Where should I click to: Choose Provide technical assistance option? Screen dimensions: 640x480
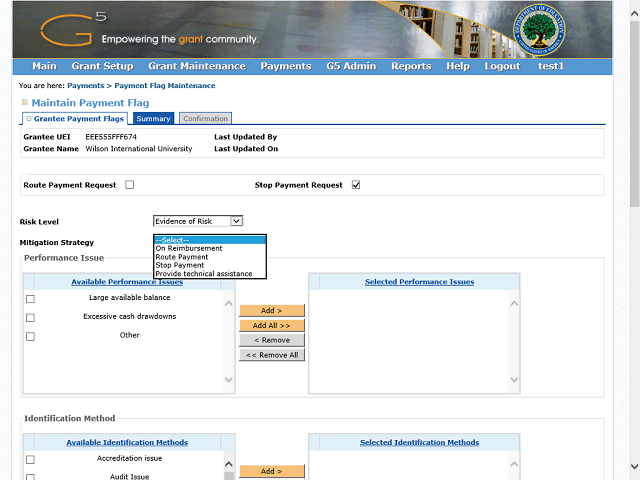[x=204, y=273]
